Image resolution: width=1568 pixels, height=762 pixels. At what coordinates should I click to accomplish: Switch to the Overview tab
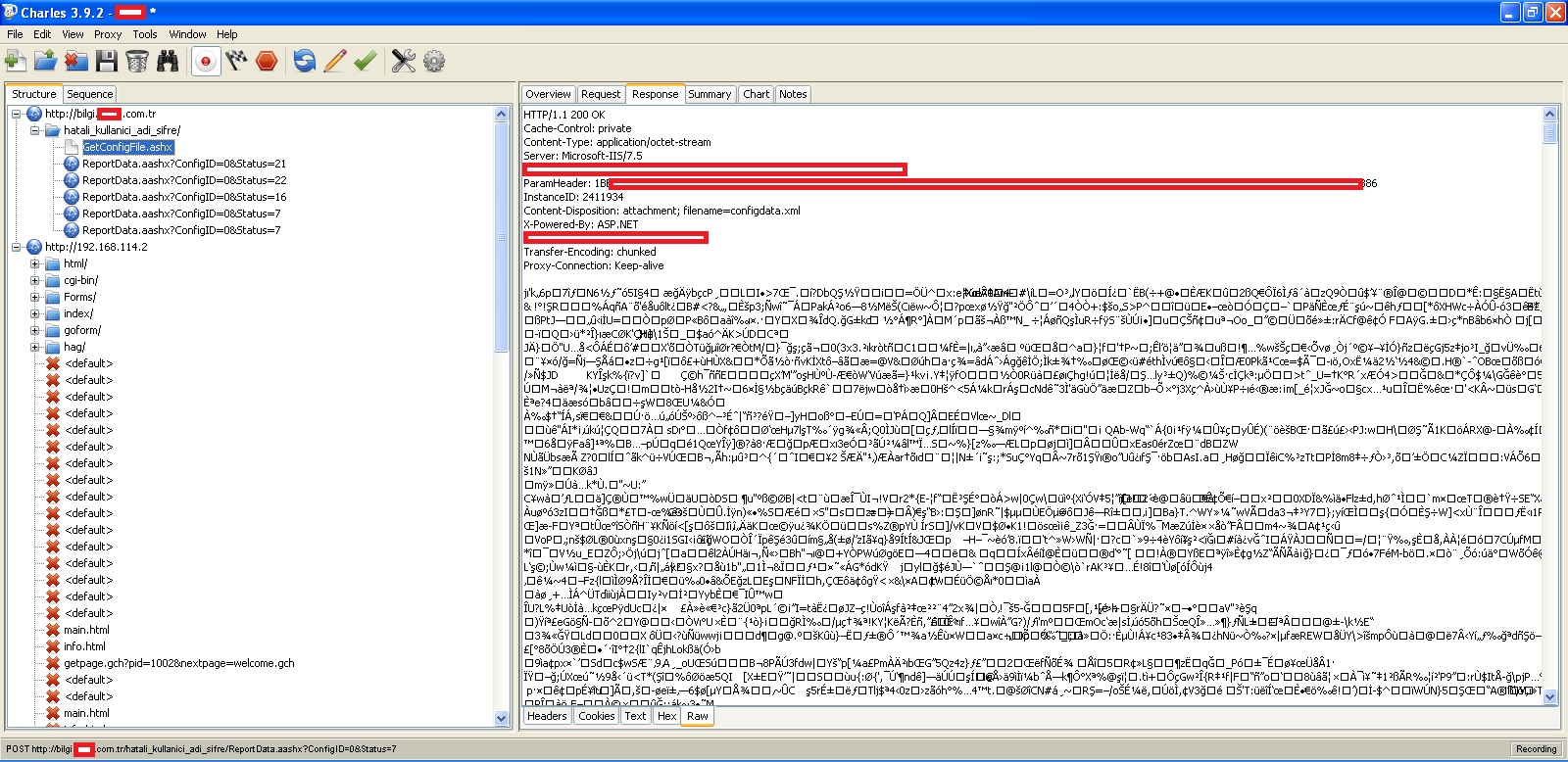coord(548,94)
